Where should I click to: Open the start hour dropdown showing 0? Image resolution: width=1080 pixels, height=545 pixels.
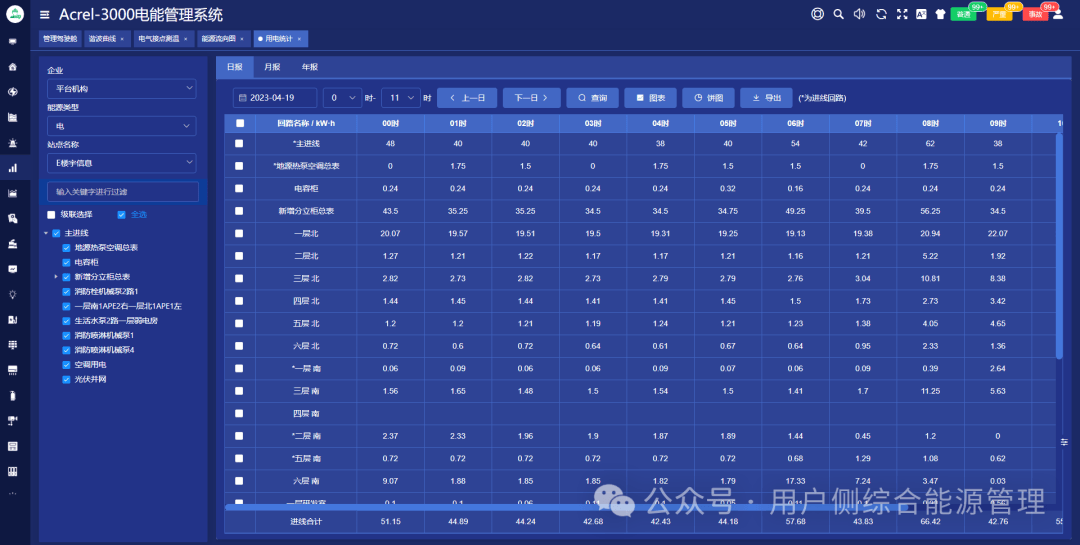tap(342, 98)
